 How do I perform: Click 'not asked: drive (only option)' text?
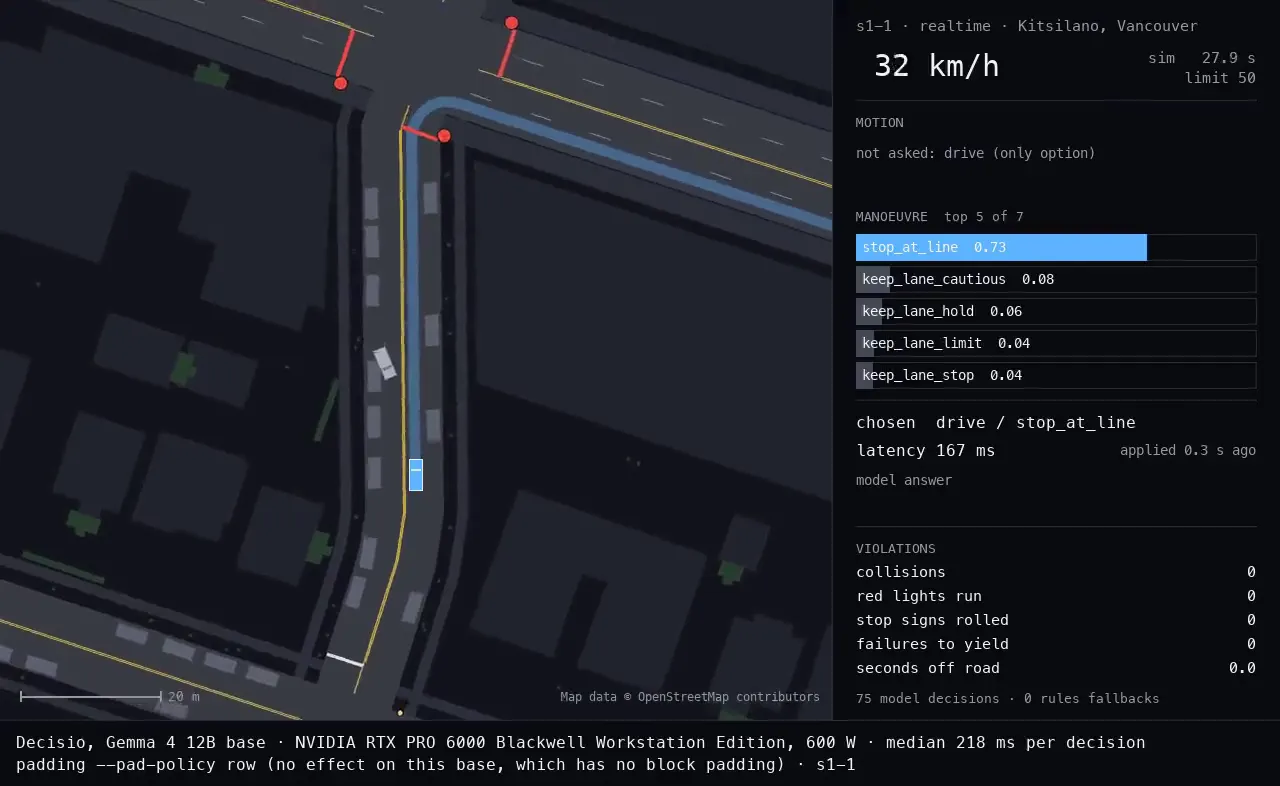[976, 153]
